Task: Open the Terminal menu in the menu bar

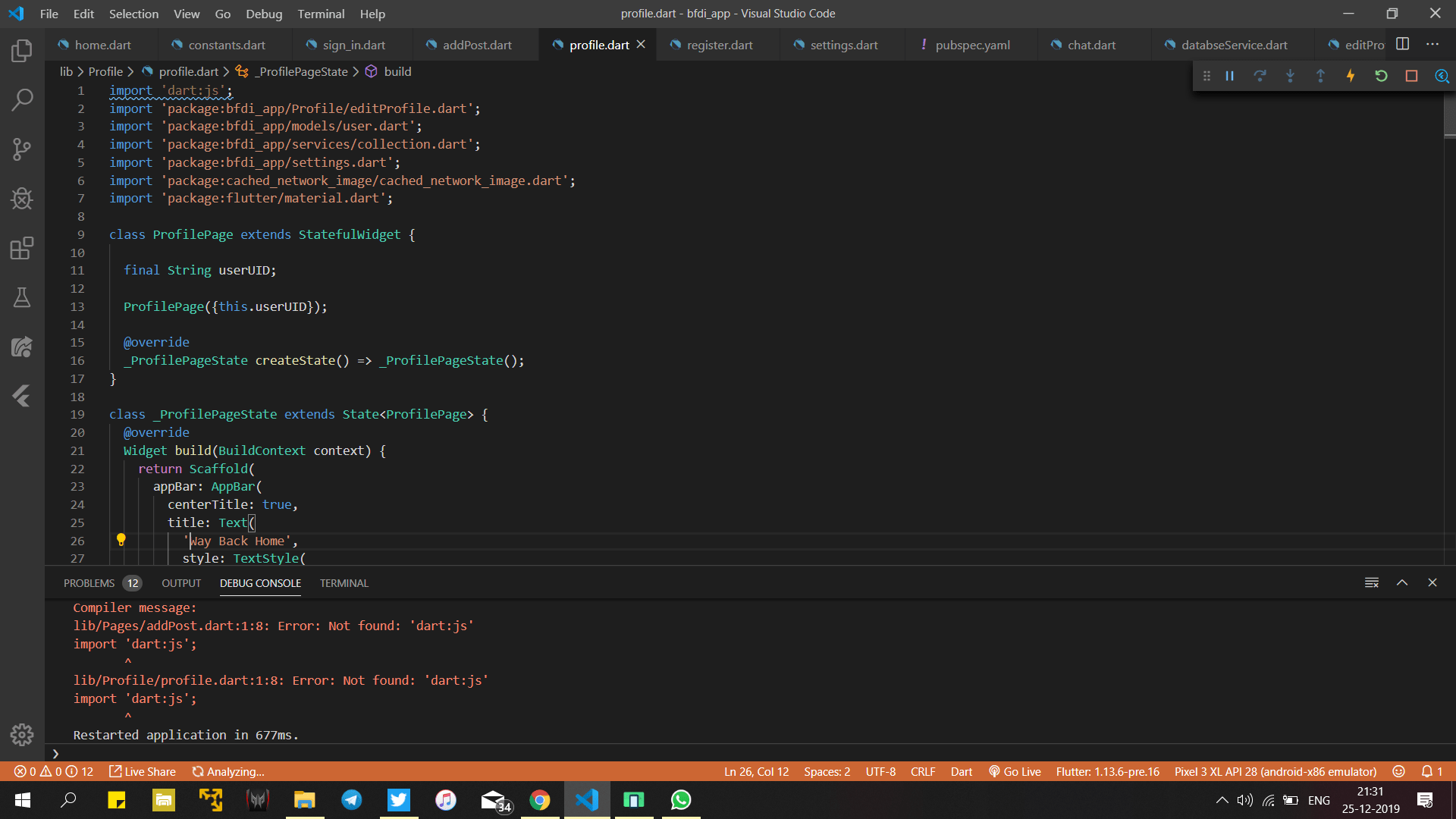Action: [321, 14]
